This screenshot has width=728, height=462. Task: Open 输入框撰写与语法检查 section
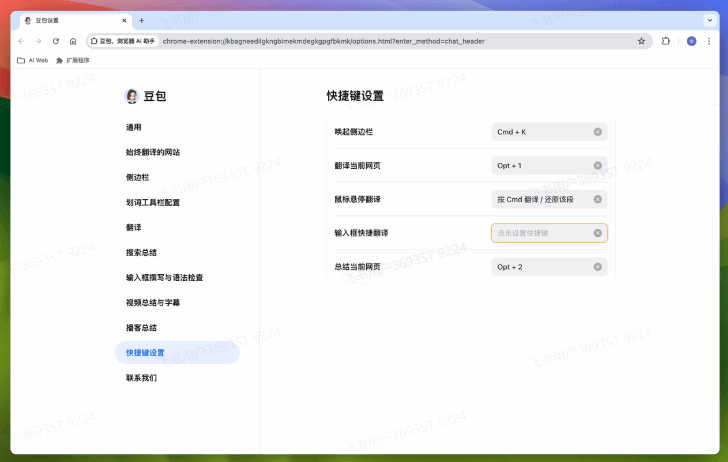[164, 278]
